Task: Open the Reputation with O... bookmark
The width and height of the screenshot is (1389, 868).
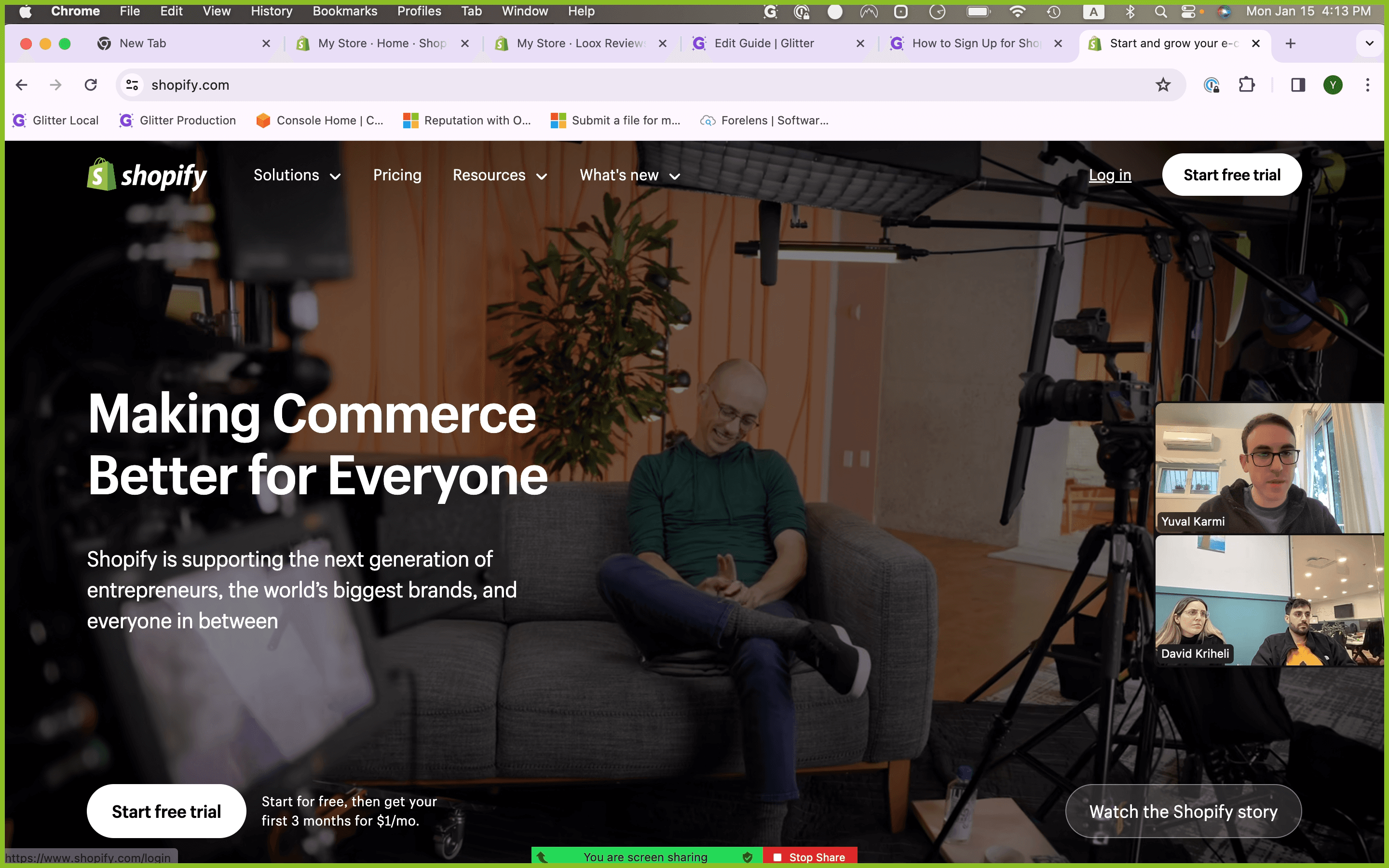Action: pyautogui.click(x=467, y=121)
